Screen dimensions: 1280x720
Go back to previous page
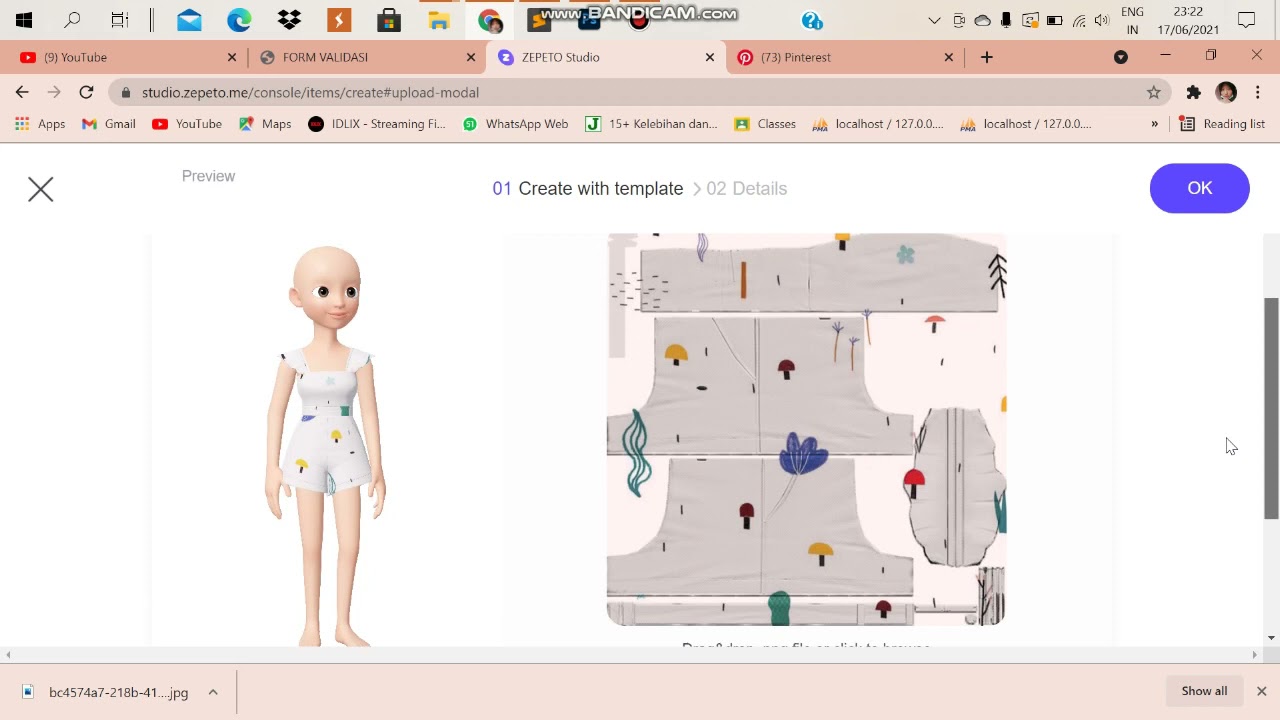(x=22, y=92)
